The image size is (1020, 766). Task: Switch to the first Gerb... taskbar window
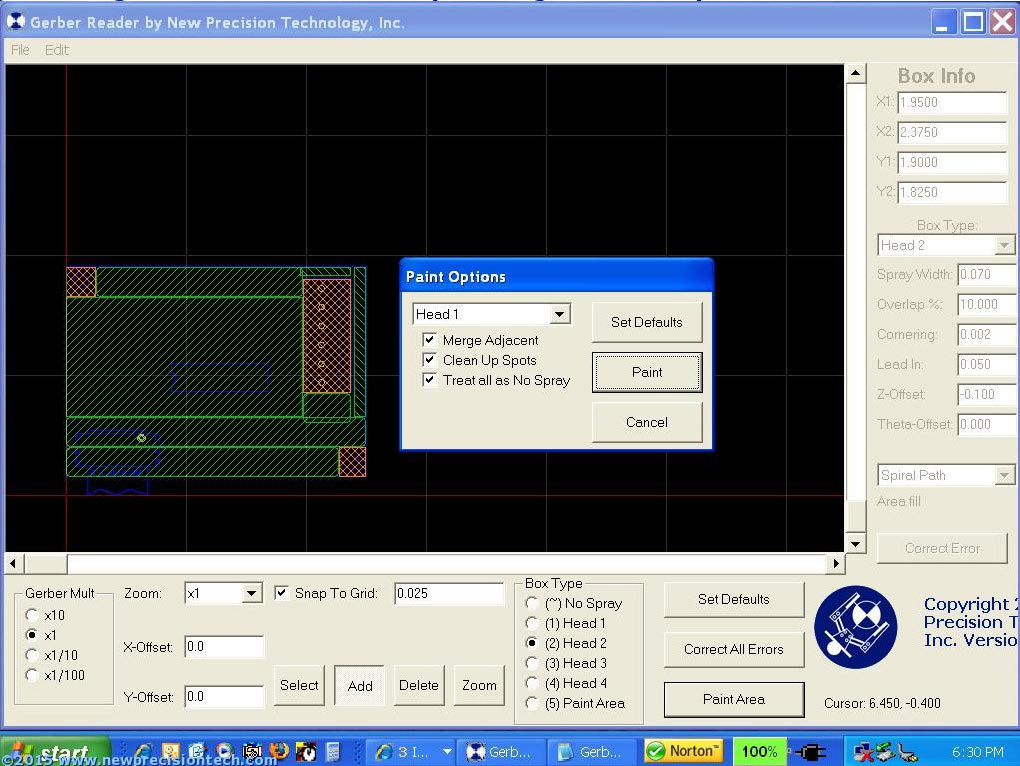[x=500, y=752]
